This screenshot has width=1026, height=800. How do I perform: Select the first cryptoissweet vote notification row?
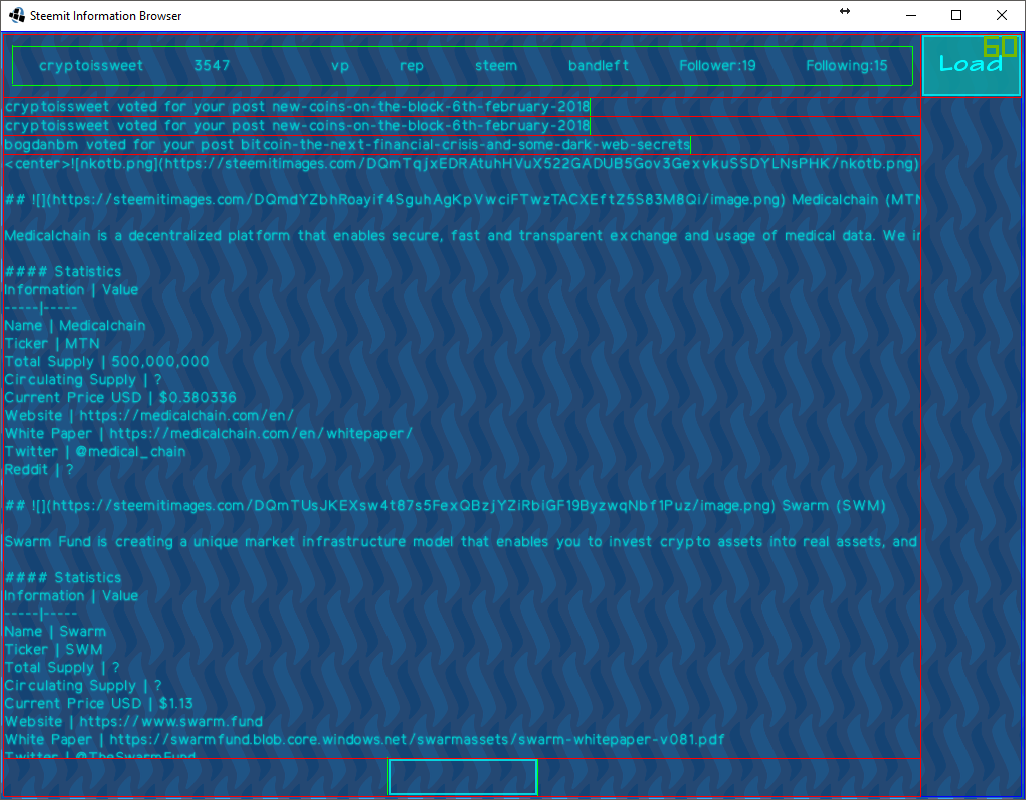tap(461, 107)
